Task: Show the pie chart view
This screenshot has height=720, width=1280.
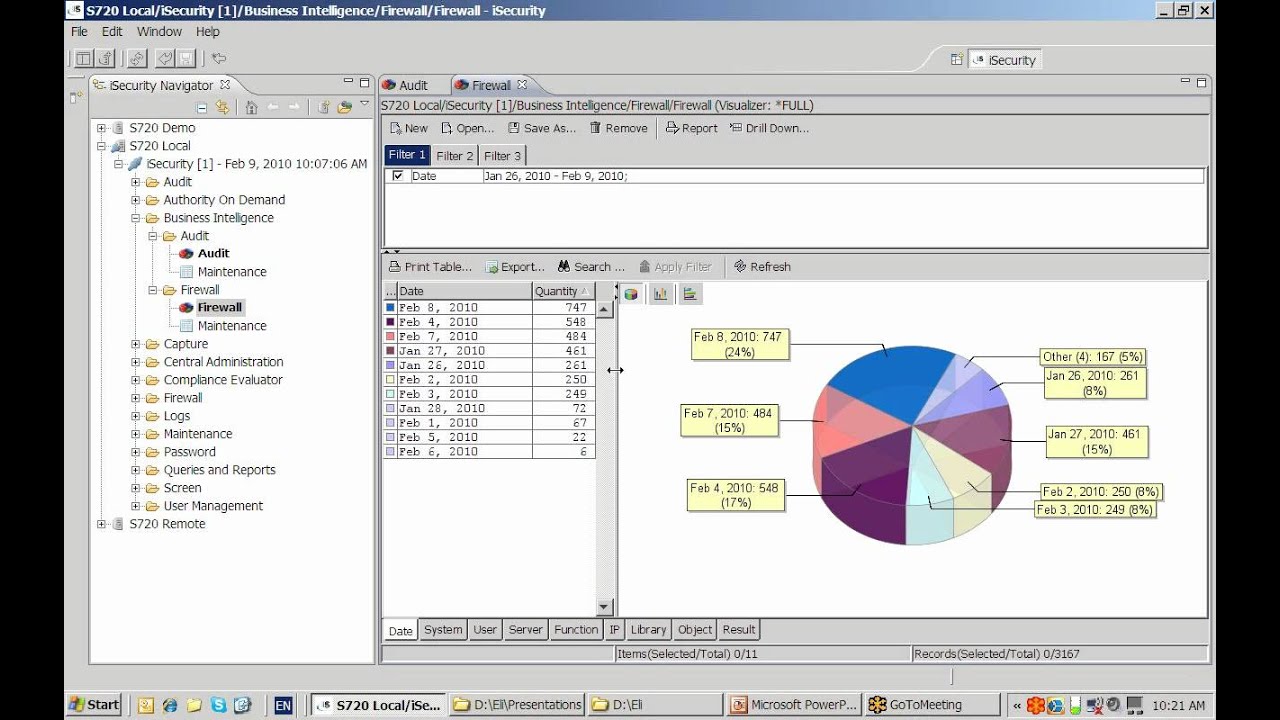Action: coord(631,294)
